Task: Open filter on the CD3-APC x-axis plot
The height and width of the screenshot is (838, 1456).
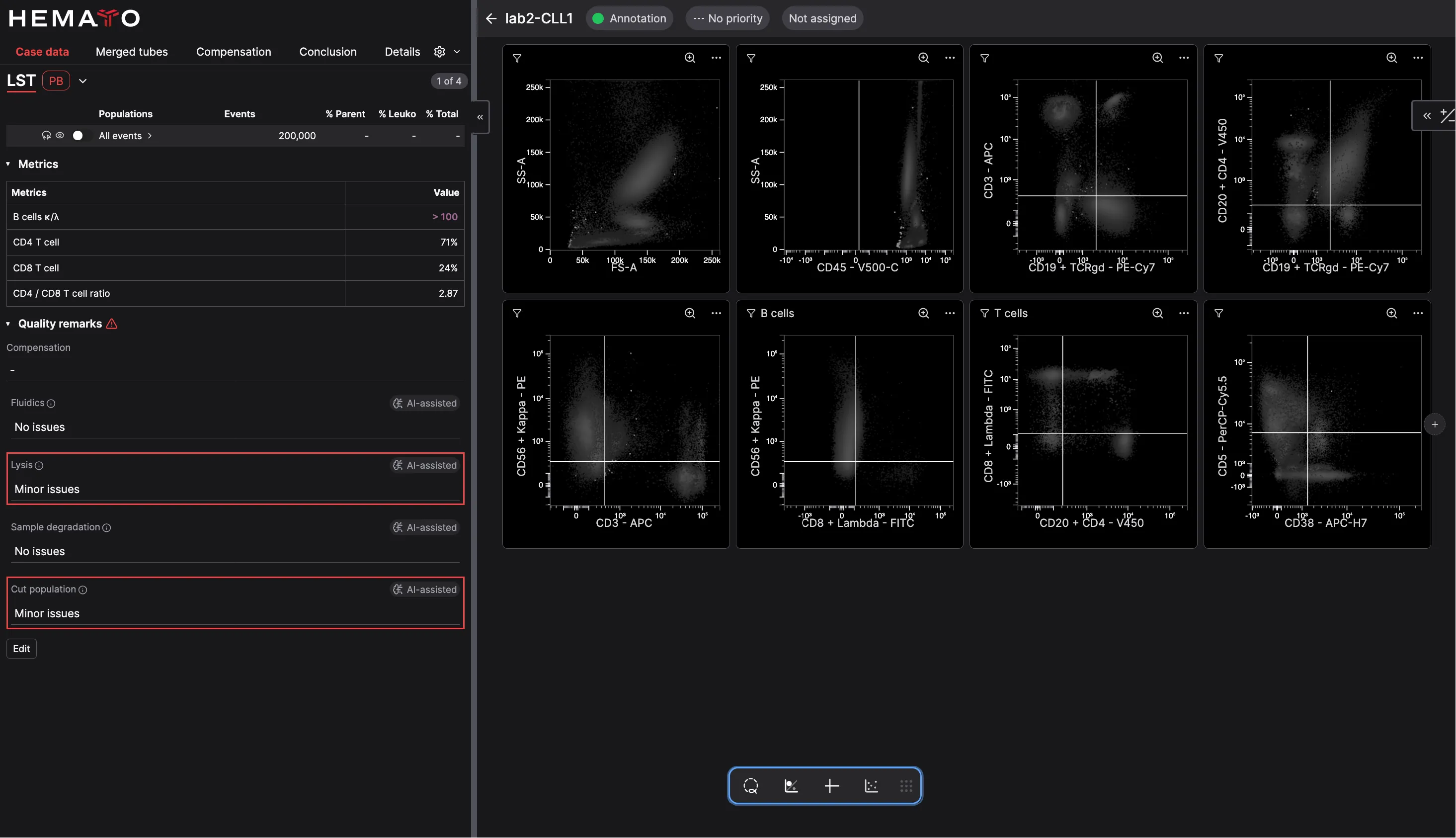Action: click(517, 313)
